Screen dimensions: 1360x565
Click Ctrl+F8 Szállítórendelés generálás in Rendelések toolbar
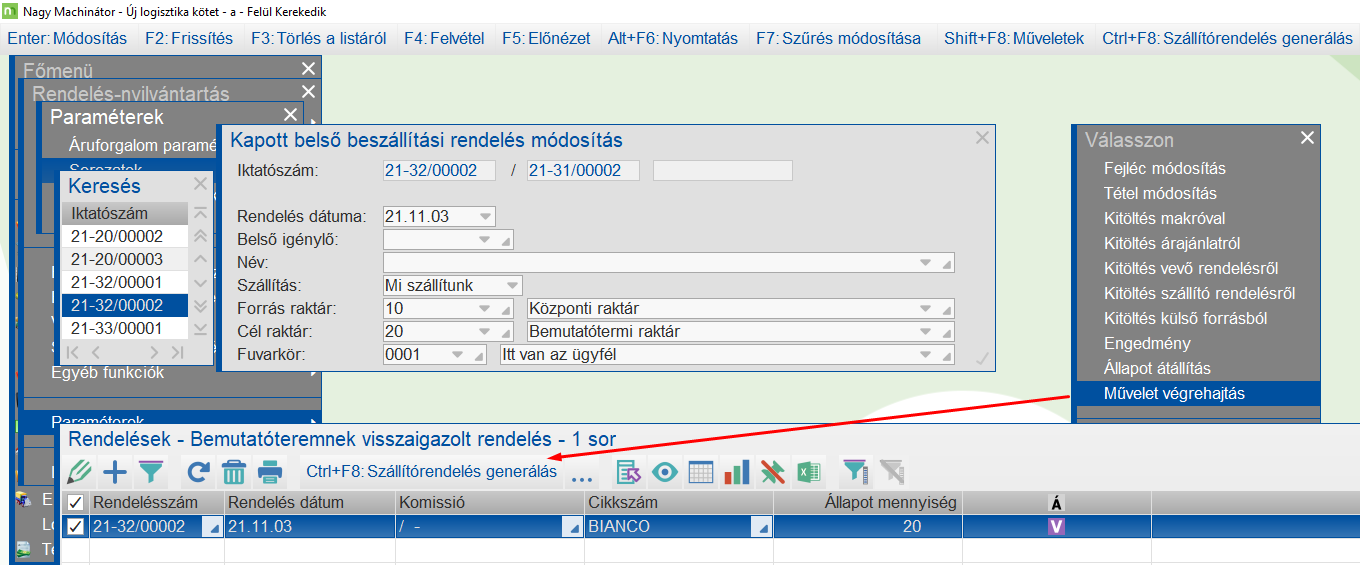432,472
